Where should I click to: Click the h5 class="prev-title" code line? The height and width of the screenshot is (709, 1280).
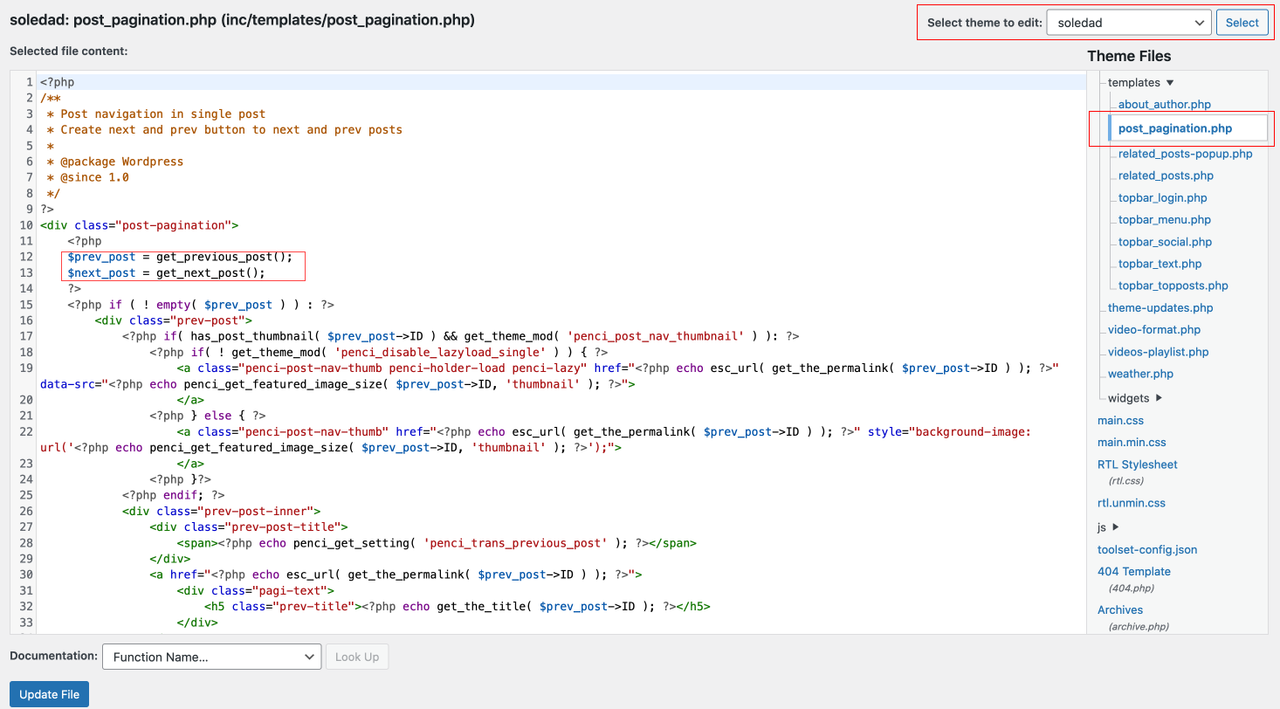coord(457,606)
